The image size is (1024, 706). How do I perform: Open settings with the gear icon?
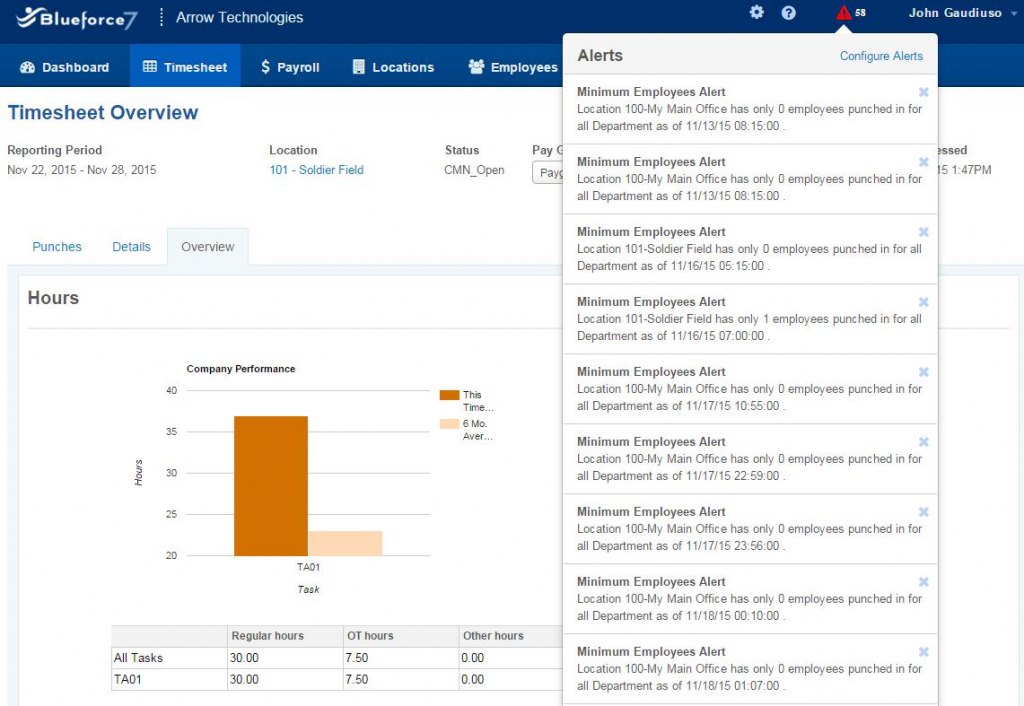pyautogui.click(x=757, y=12)
